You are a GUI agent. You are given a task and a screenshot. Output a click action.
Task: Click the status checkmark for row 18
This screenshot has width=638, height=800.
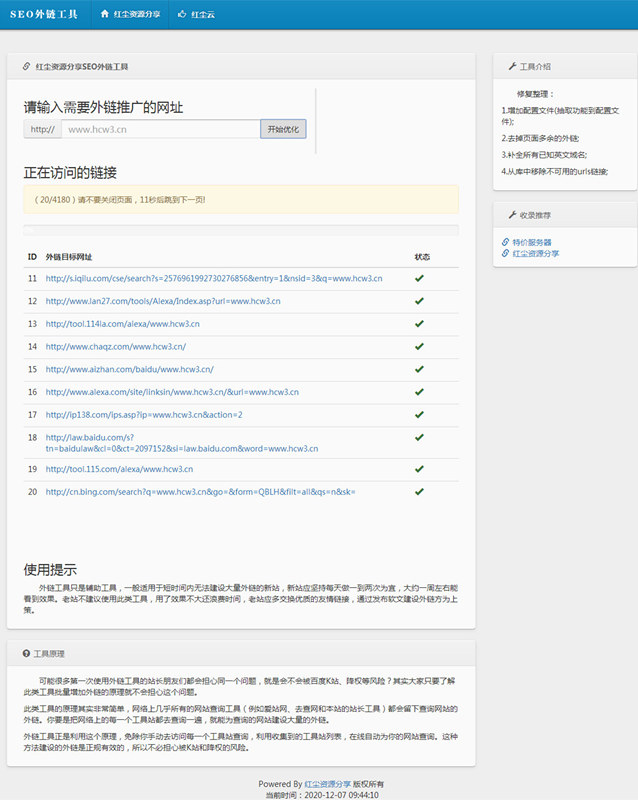coord(420,437)
